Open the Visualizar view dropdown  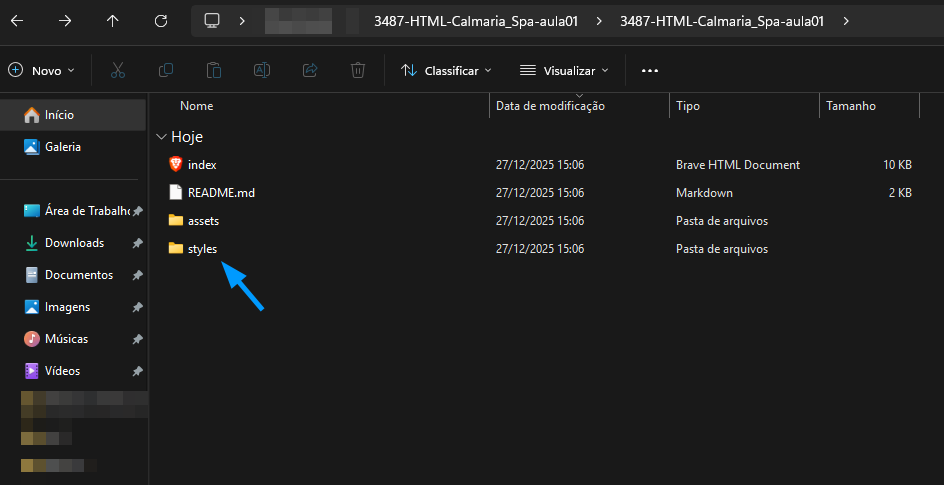564,70
